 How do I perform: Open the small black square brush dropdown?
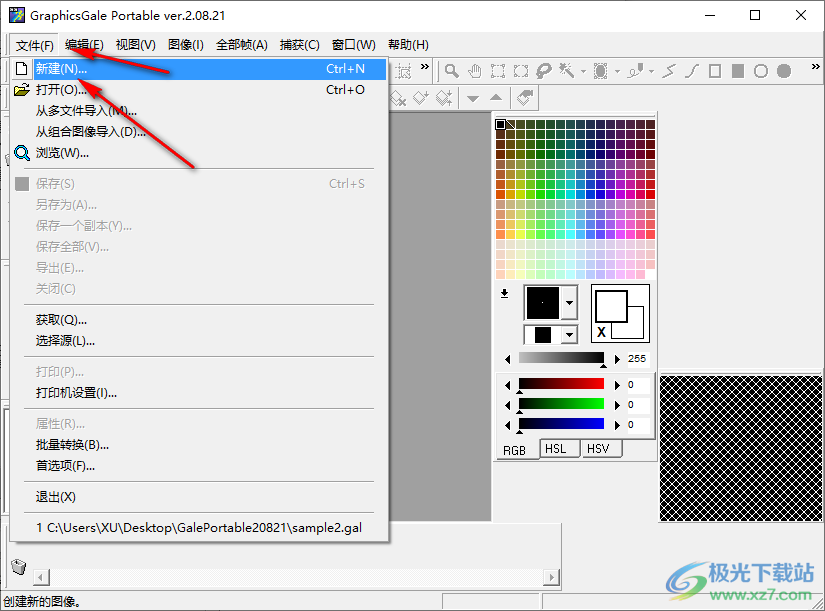[x=569, y=335]
